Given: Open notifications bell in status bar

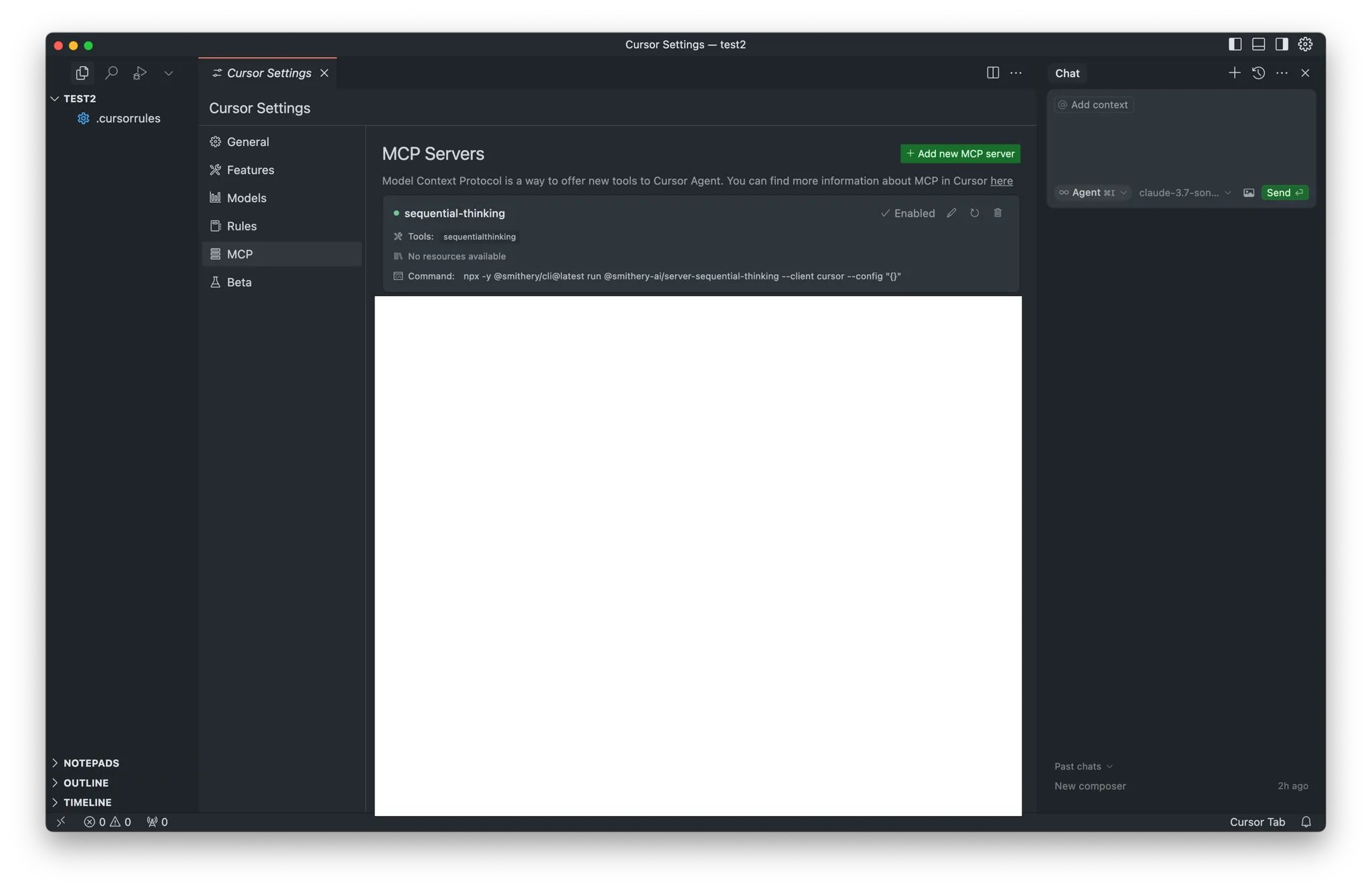Looking at the screenshot, I should coord(1306,822).
